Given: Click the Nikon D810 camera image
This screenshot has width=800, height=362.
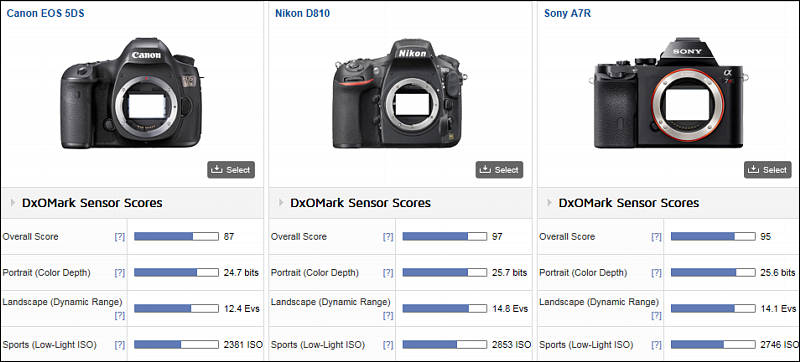Looking at the screenshot, I should point(400,93).
